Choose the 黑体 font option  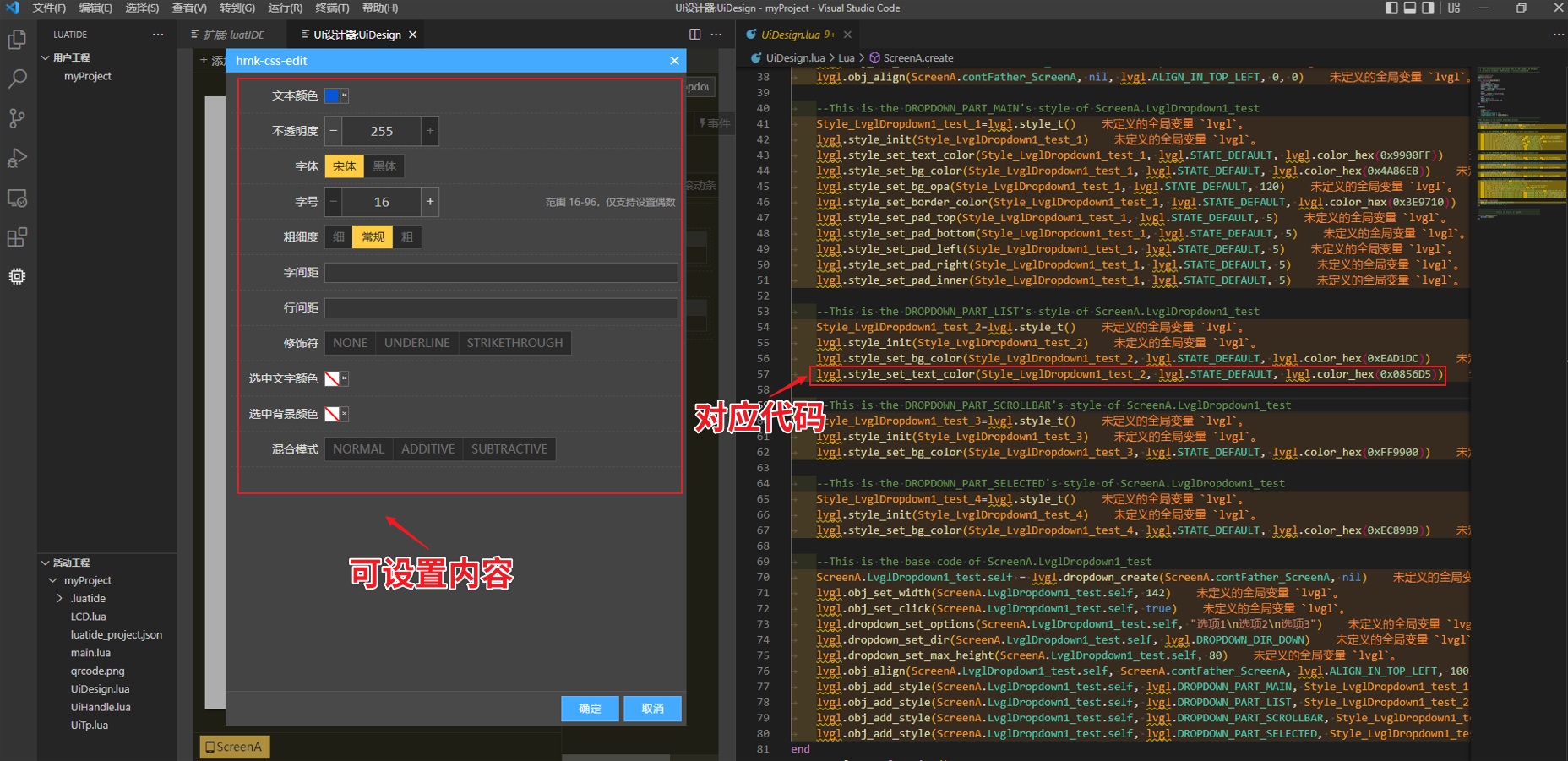[384, 166]
